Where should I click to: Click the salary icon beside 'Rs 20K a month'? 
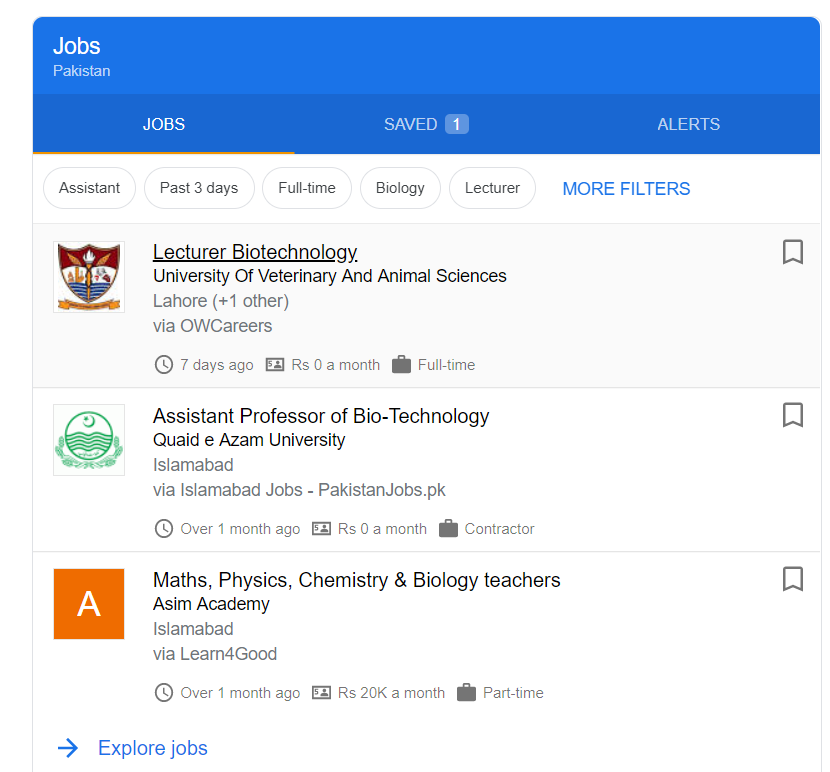322,693
